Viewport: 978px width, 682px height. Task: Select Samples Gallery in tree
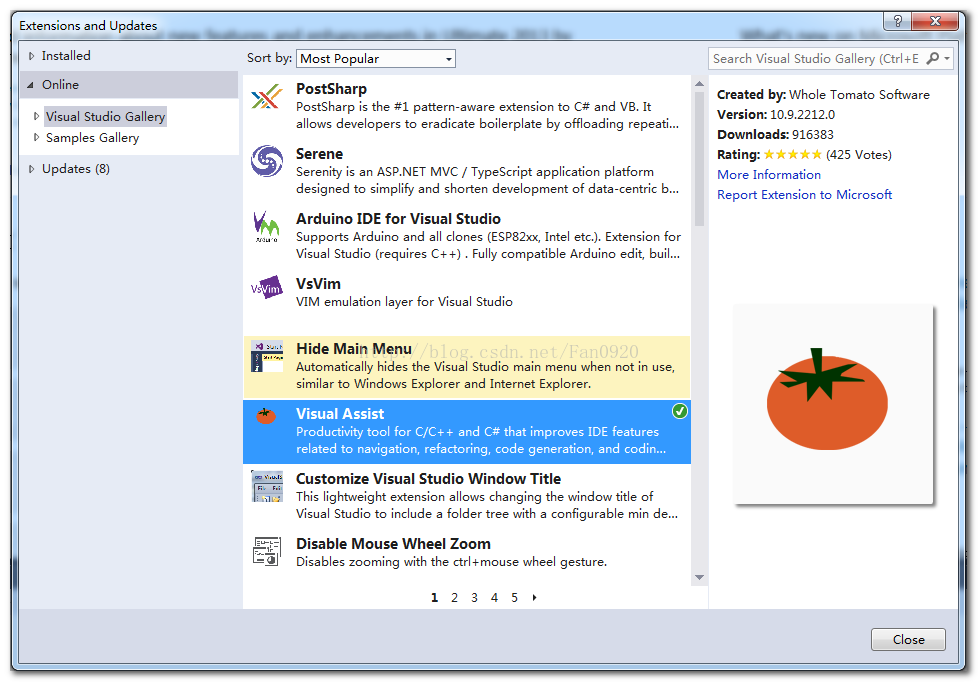92,138
